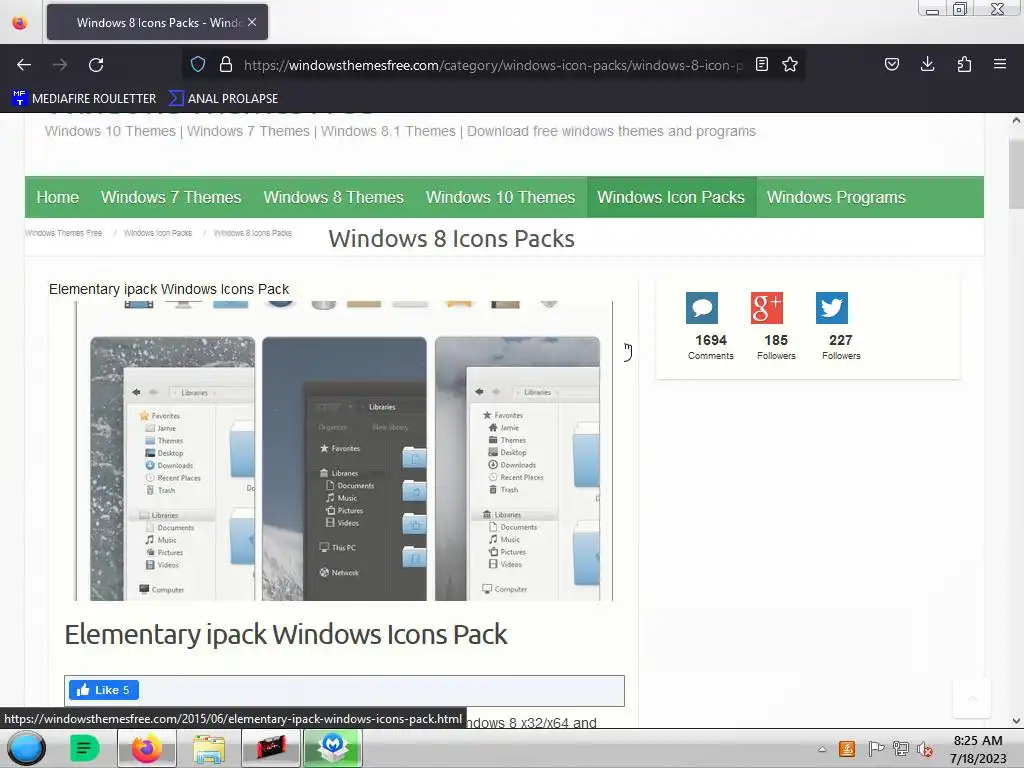This screenshot has height=768, width=1024.
Task: Open the green box app in taskbar
Action: coord(333,748)
